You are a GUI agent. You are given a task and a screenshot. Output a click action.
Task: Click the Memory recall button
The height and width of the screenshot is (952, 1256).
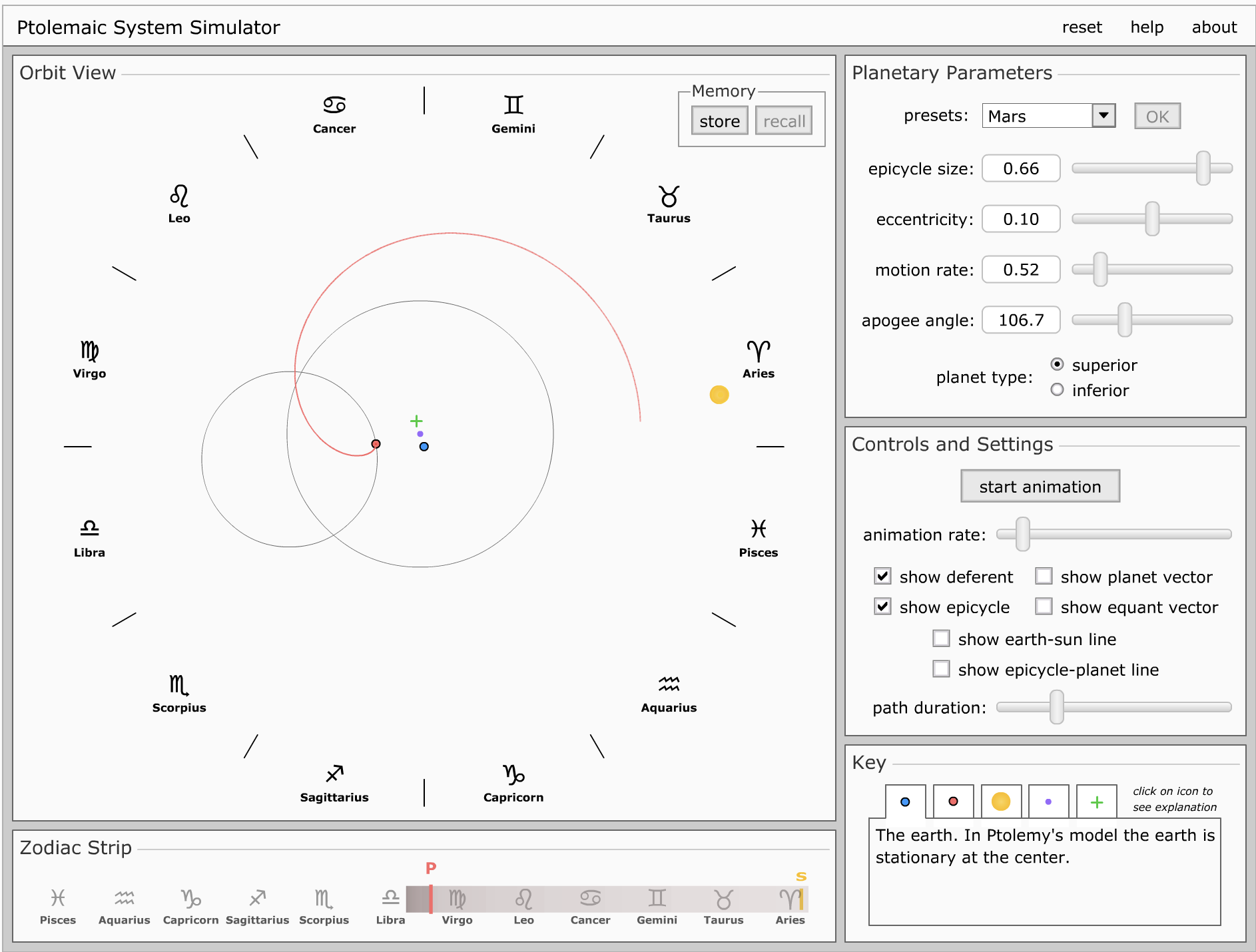[x=784, y=121]
